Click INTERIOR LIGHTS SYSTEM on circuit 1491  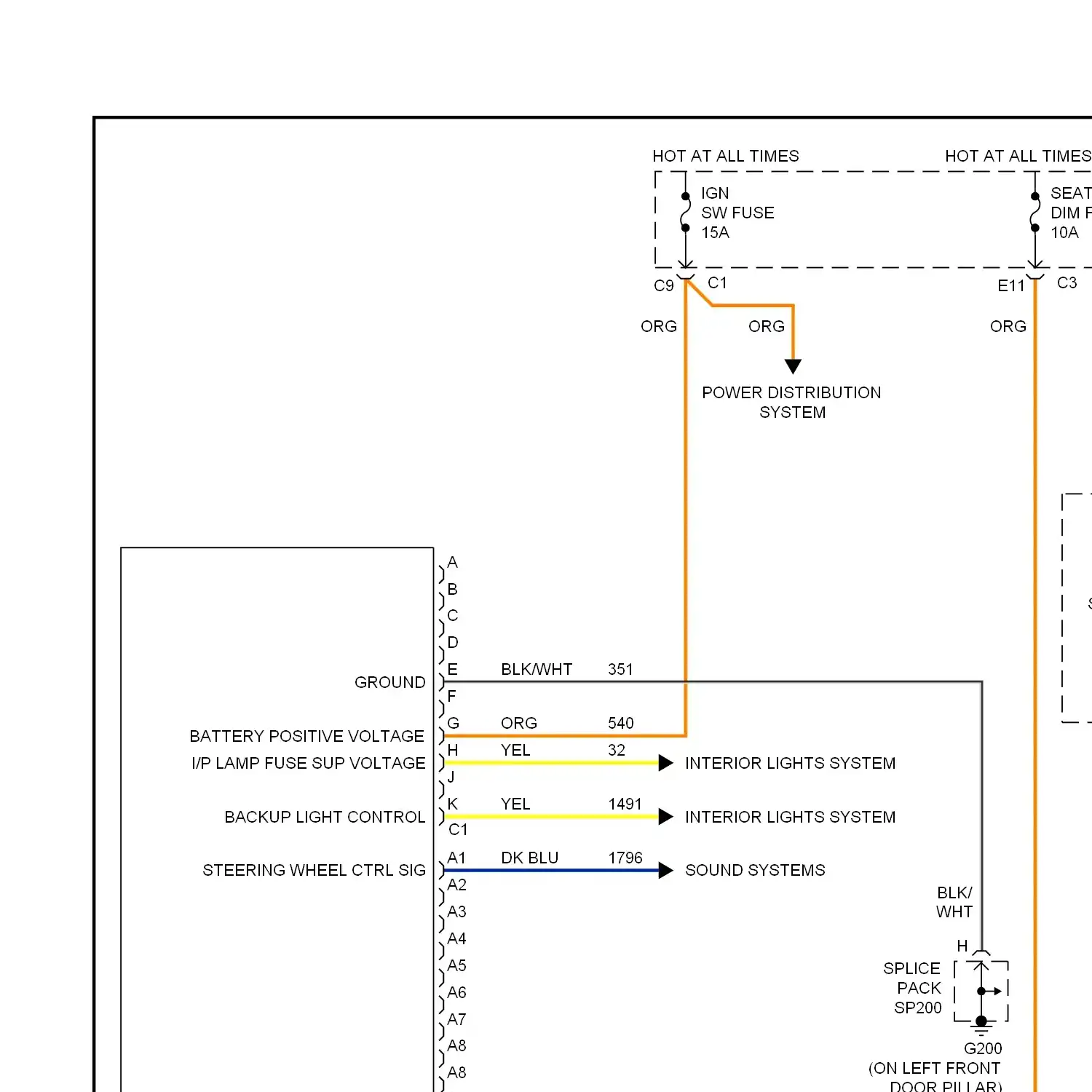click(790, 817)
